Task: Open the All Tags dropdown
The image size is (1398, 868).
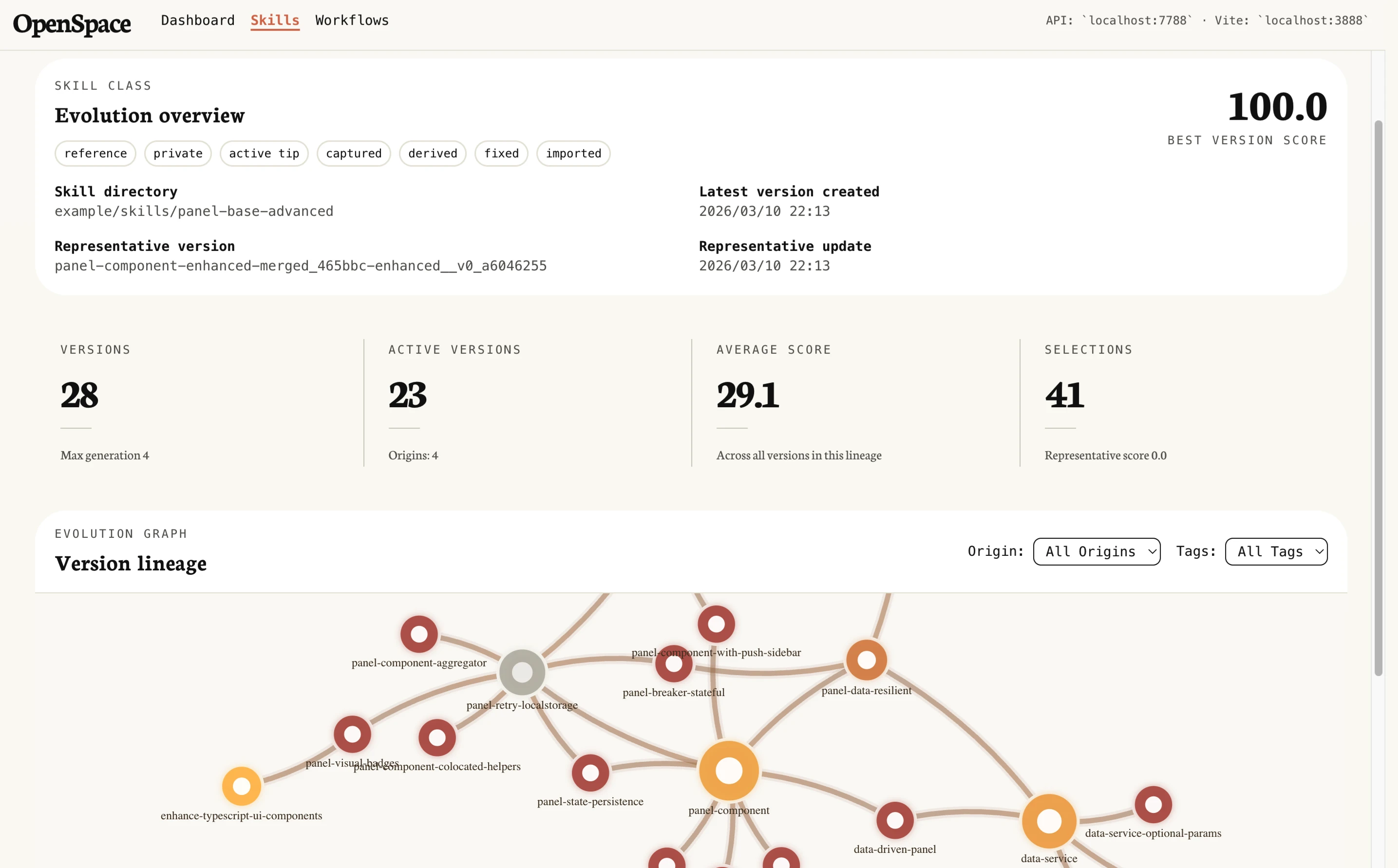Action: tap(1276, 551)
